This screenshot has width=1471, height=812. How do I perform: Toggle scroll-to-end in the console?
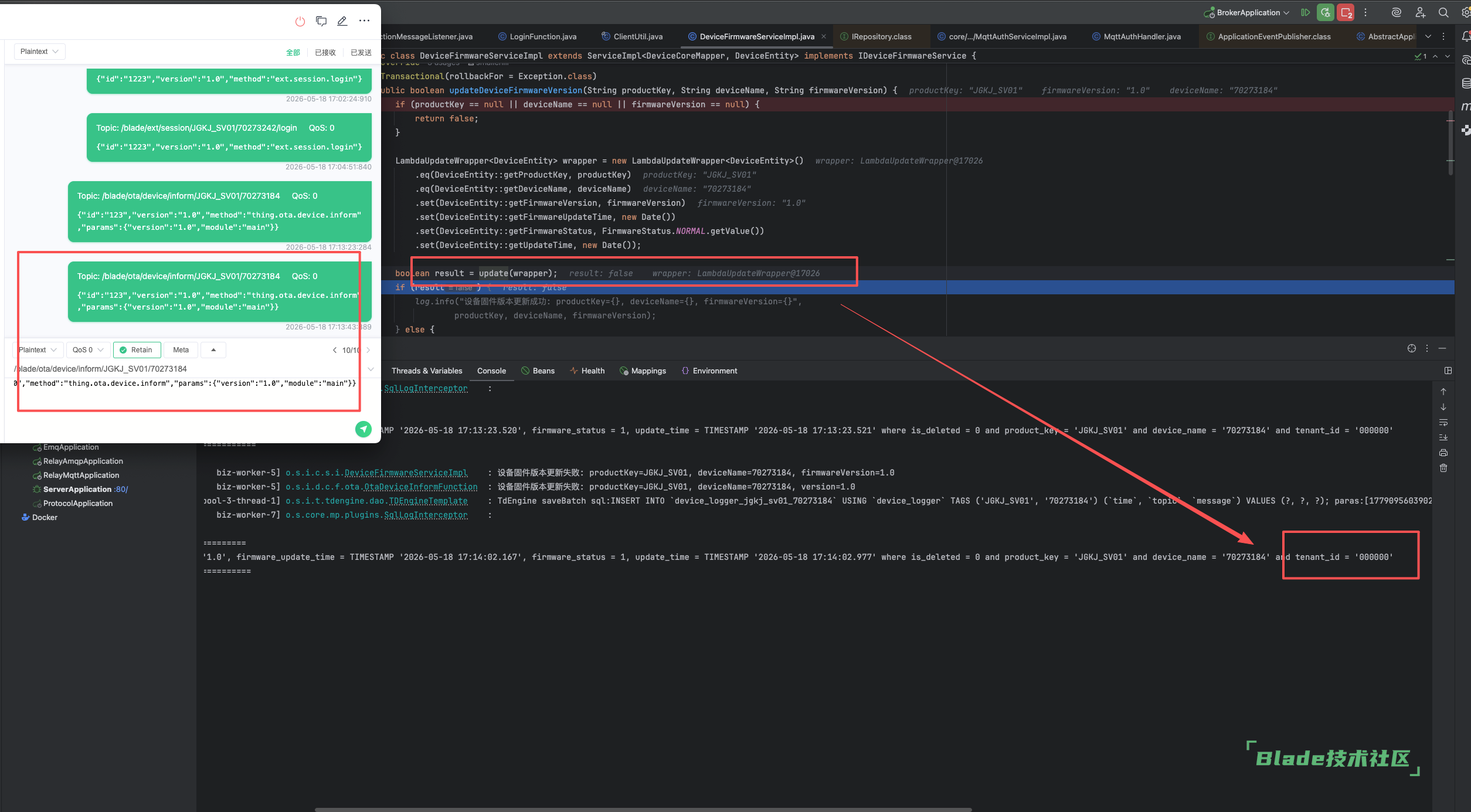coord(1443,437)
